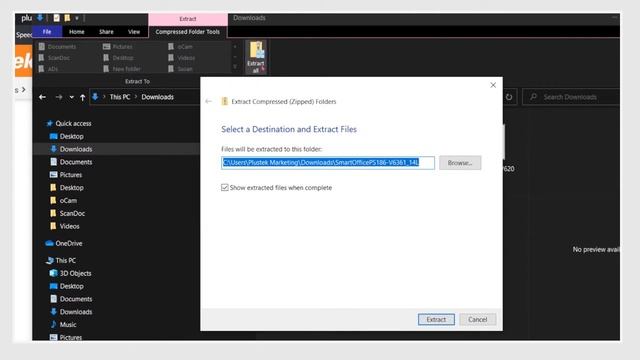Select OneDrive in the navigation pane
The height and width of the screenshot is (360, 640).
click(69, 243)
